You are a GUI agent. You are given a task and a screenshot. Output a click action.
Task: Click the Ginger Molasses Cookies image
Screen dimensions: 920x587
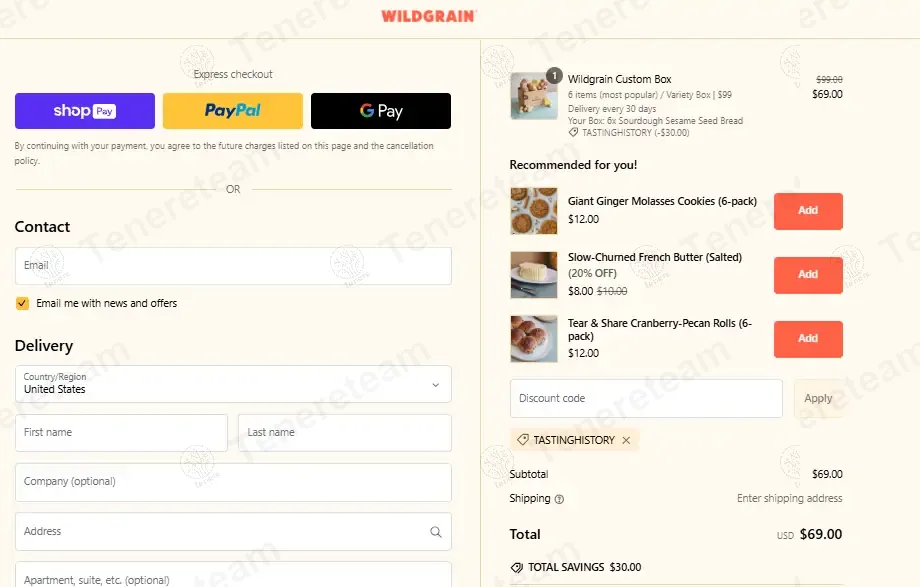pyautogui.click(x=534, y=211)
